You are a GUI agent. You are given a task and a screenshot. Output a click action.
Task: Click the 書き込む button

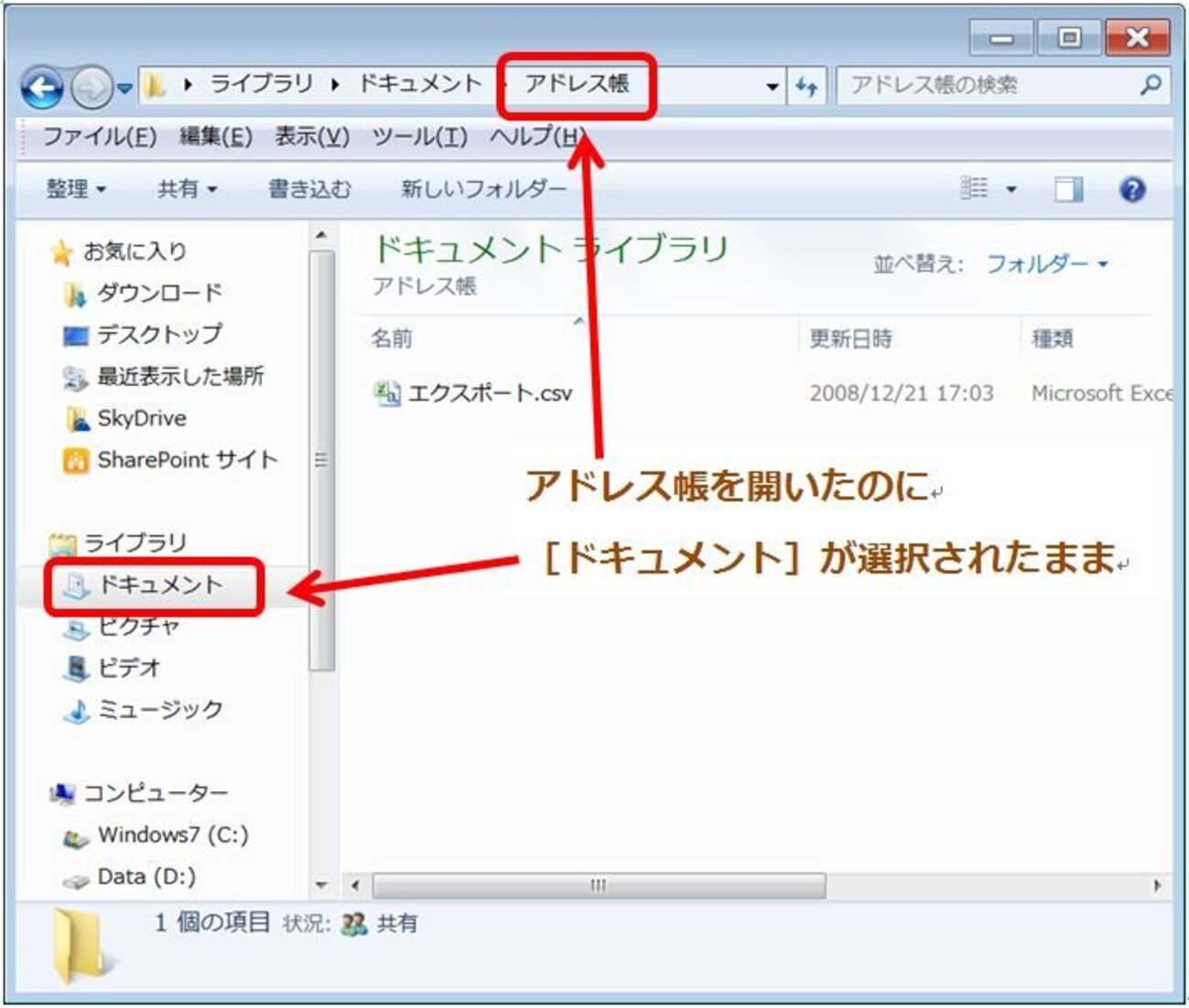pos(308,189)
